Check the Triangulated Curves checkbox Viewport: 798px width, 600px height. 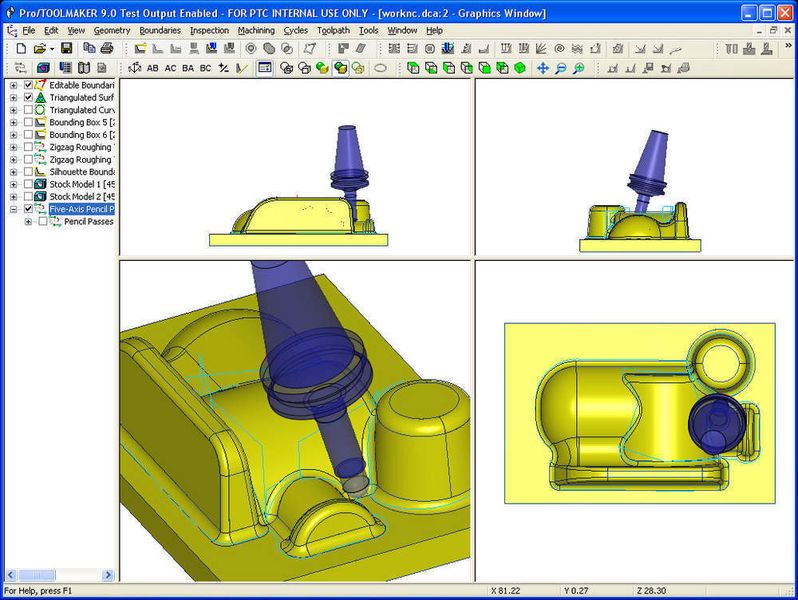point(28,109)
